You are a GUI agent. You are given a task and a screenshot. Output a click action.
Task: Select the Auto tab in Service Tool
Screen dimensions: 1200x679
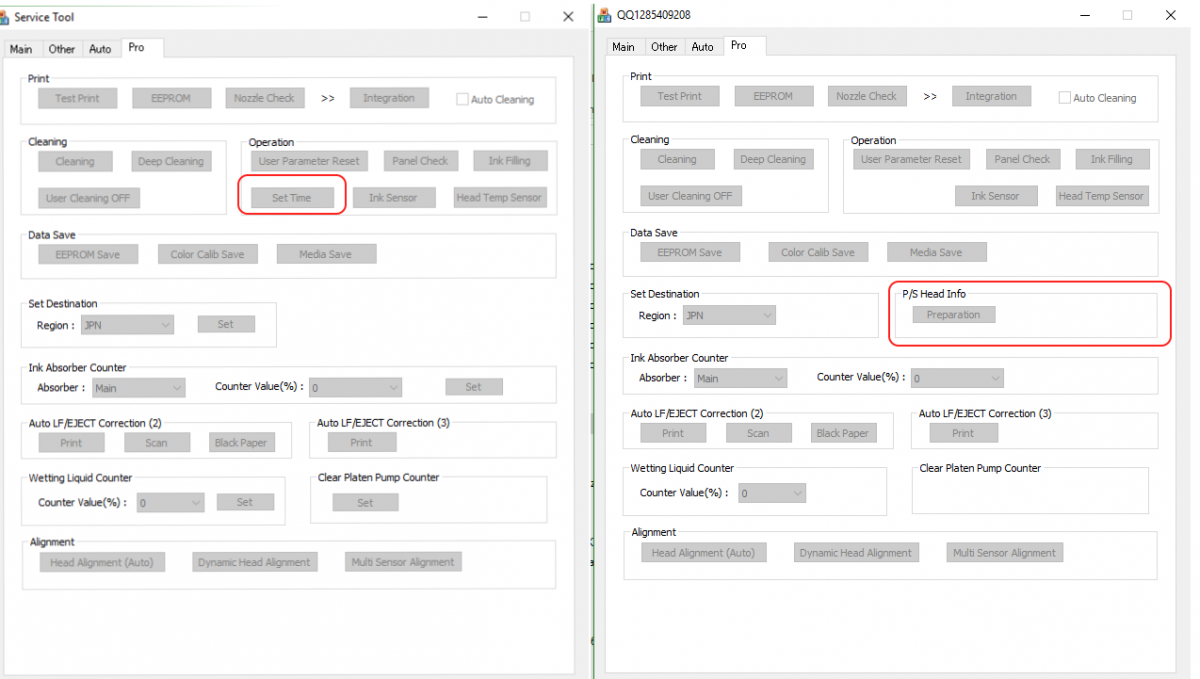click(x=100, y=49)
